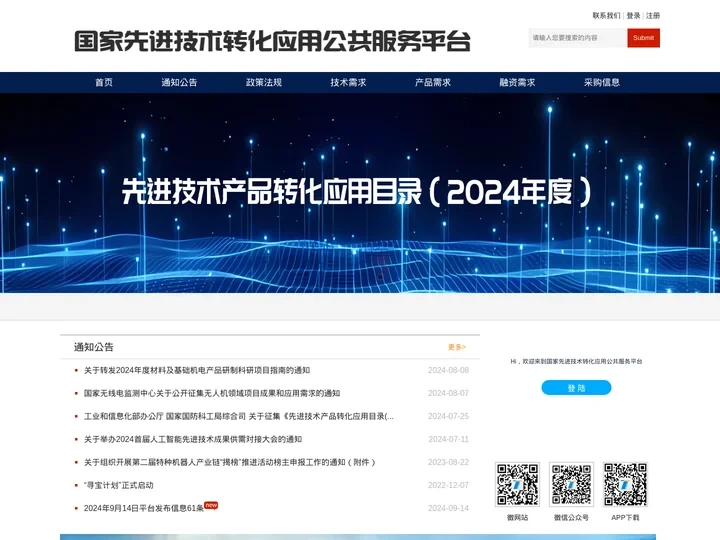Click the APP下载 label

[x=625, y=518]
